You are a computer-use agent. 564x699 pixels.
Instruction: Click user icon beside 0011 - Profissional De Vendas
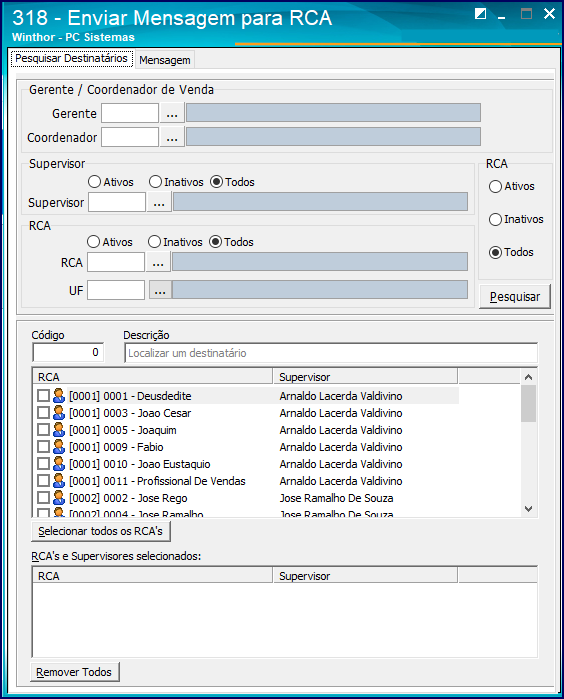pyautogui.click(x=58, y=481)
